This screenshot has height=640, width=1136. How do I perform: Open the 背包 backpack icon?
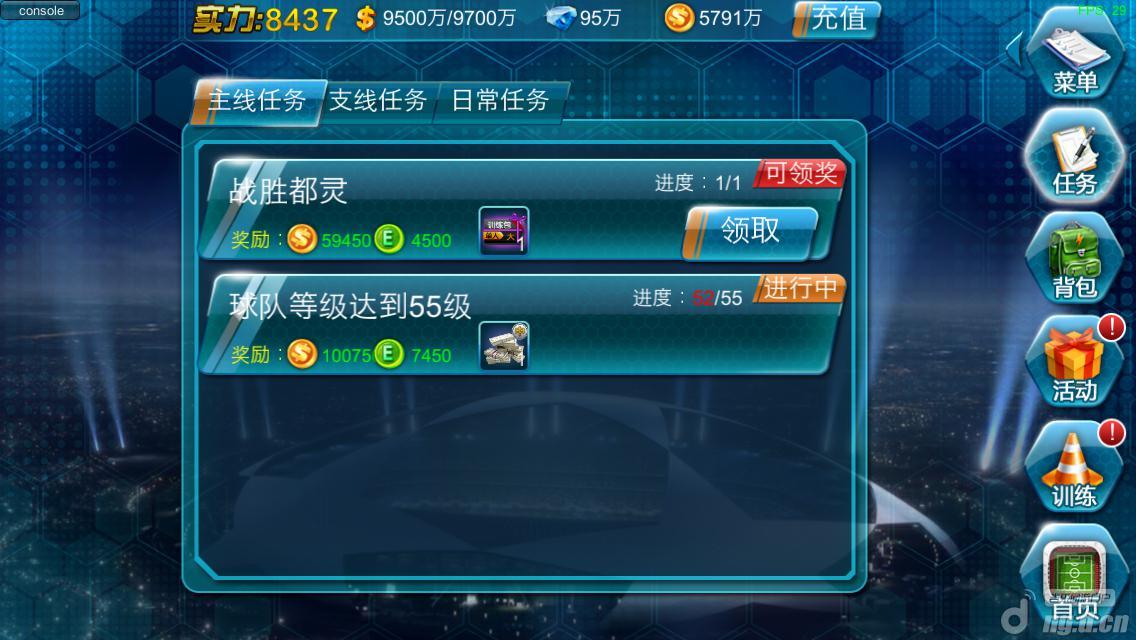click(1076, 259)
